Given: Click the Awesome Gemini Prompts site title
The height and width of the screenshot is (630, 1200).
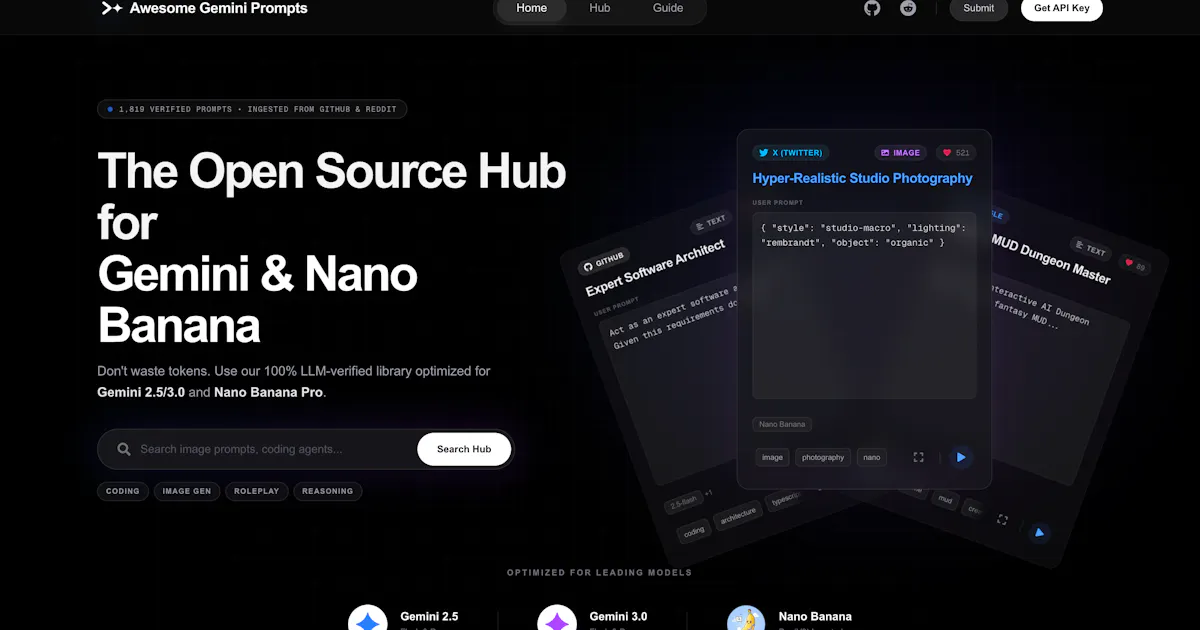Looking at the screenshot, I should [x=219, y=8].
